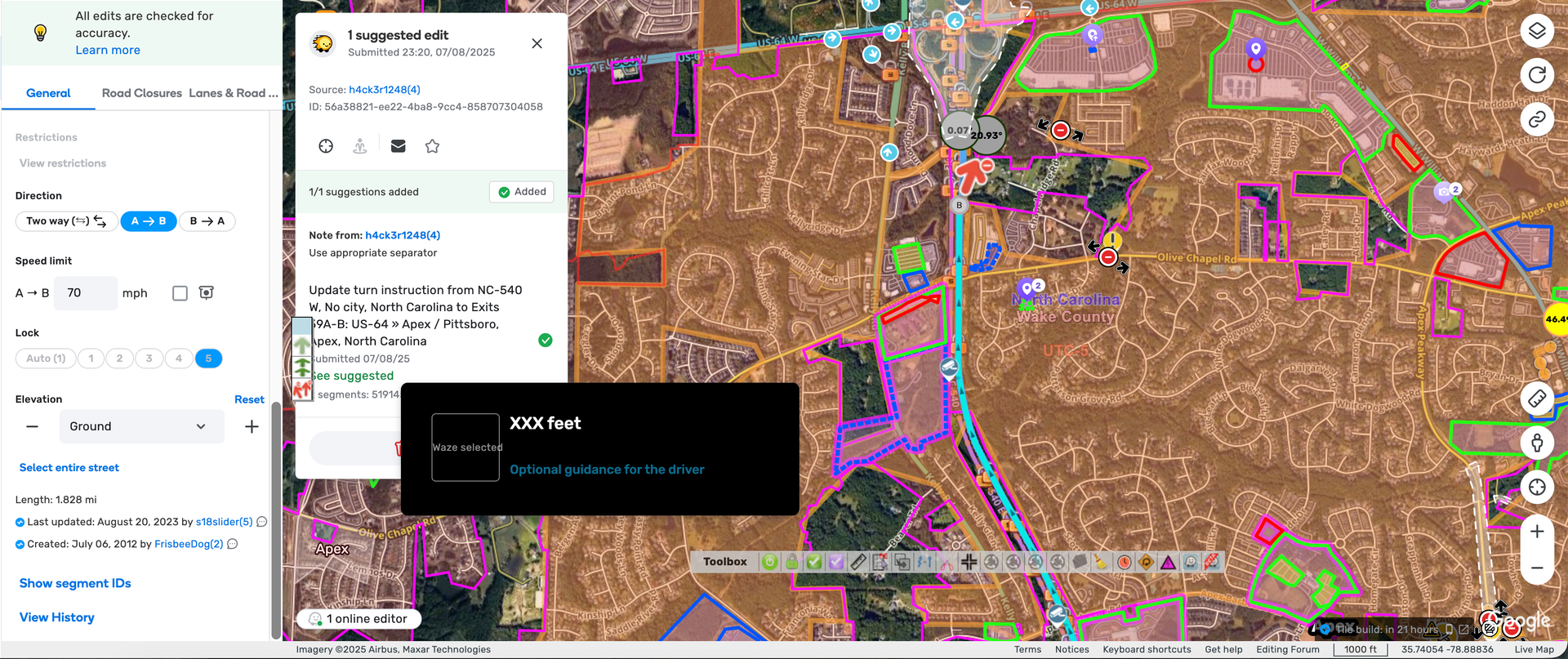Viewport: 1568px width, 659px height.
Task: Click the refresh map icon
Action: tap(1536, 75)
